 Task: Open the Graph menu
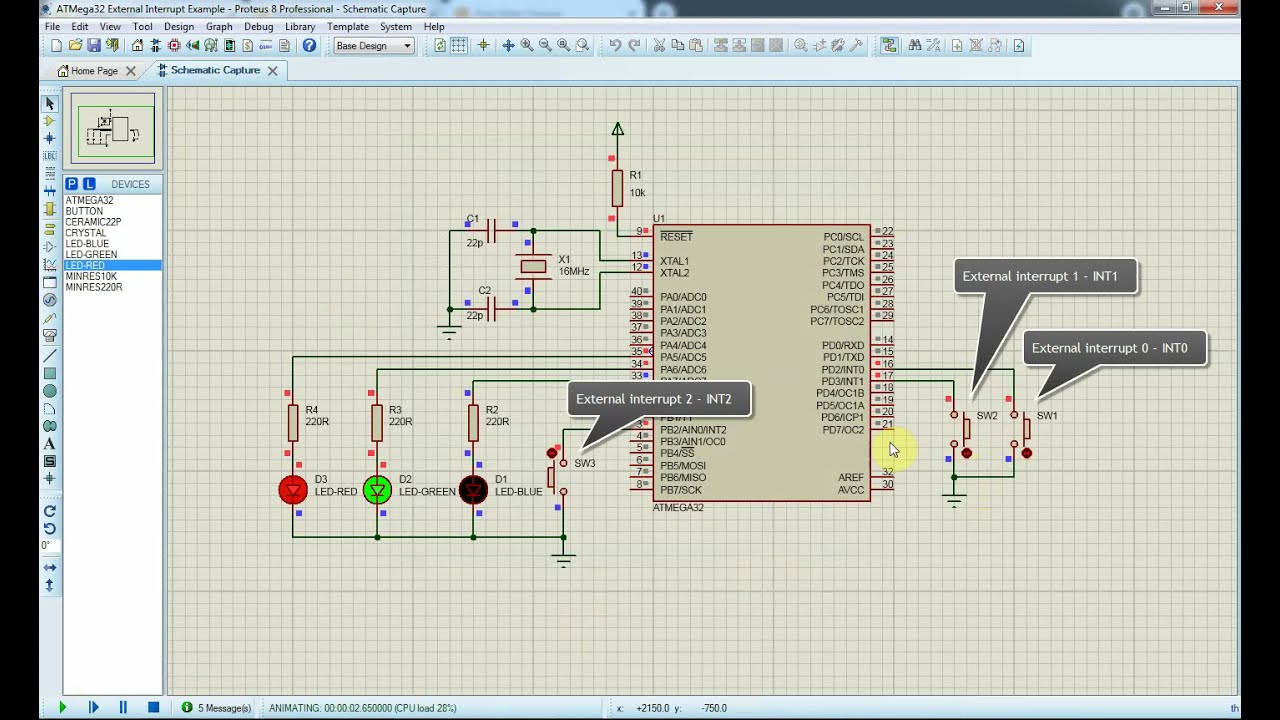(219, 27)
